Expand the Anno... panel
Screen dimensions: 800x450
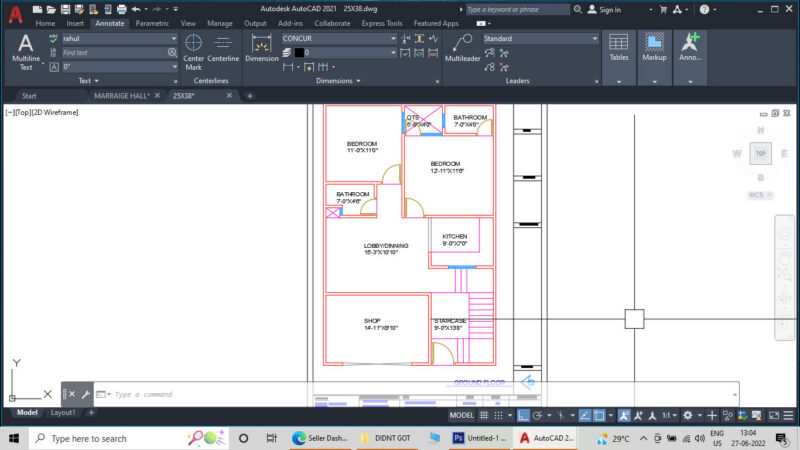point(690,57)
